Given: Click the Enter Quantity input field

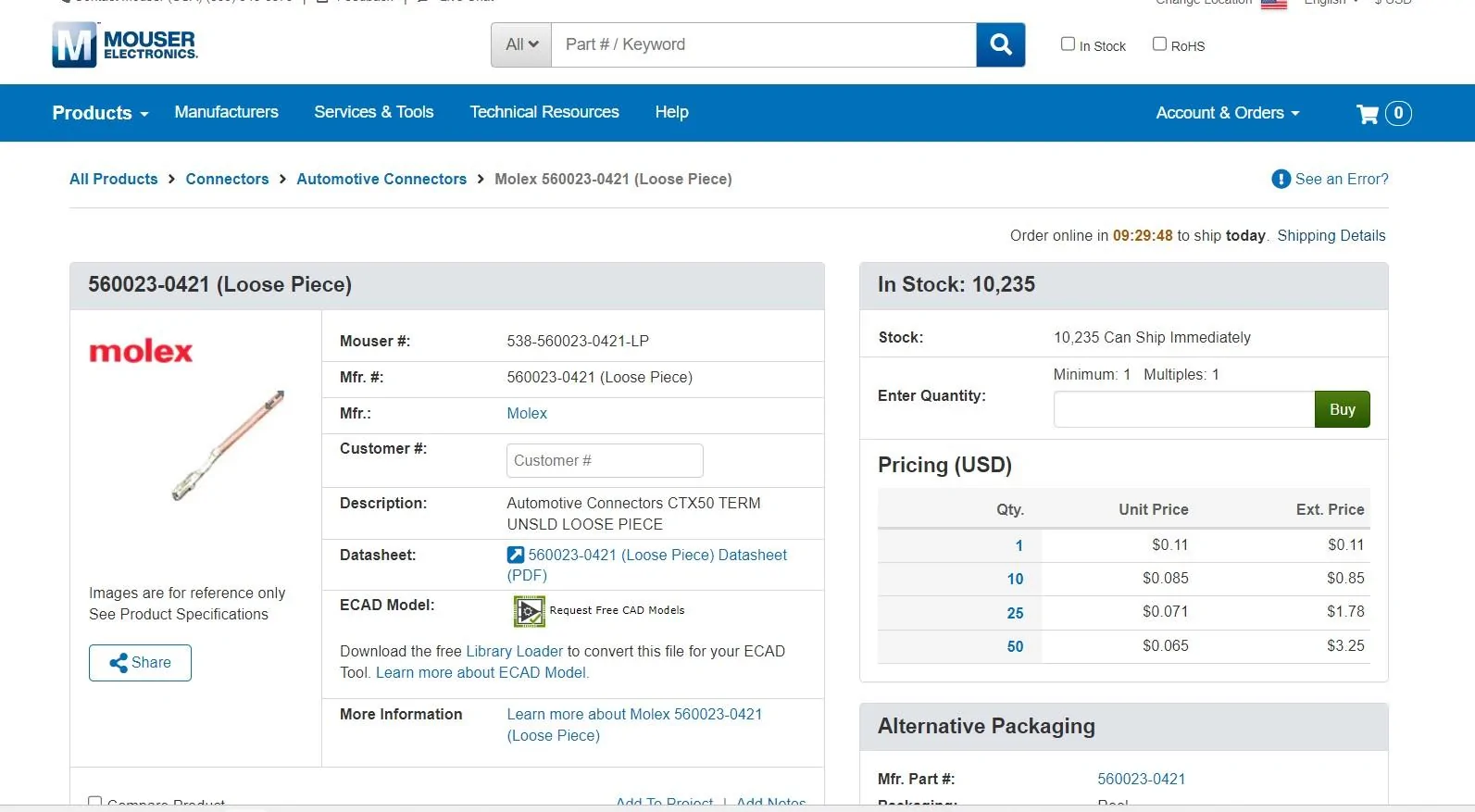Looking at the screenshot, I should pos(1184,409).
